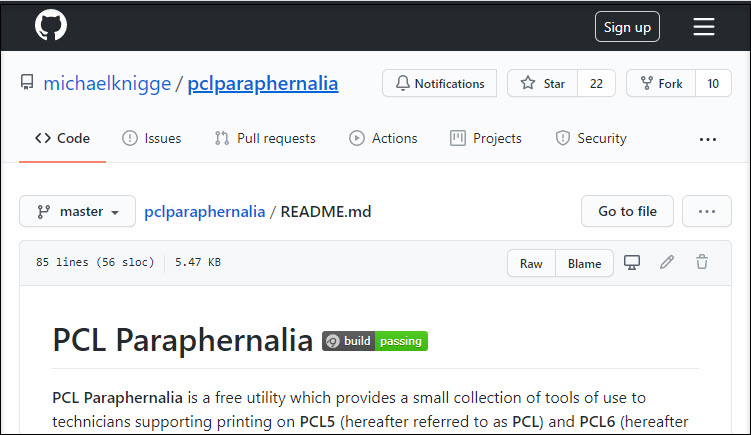This screenshot has width=751, height=435.
Task: Switch to the Issues tab
Action: coord(151,138)
